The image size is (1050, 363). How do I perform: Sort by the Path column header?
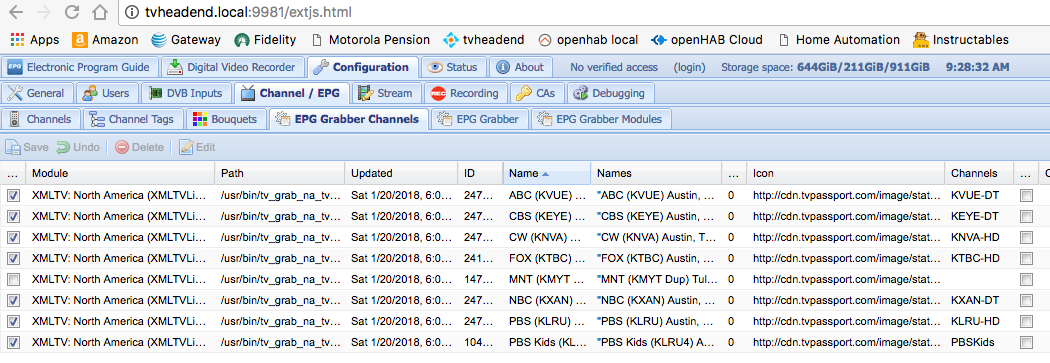pos(280,173)
